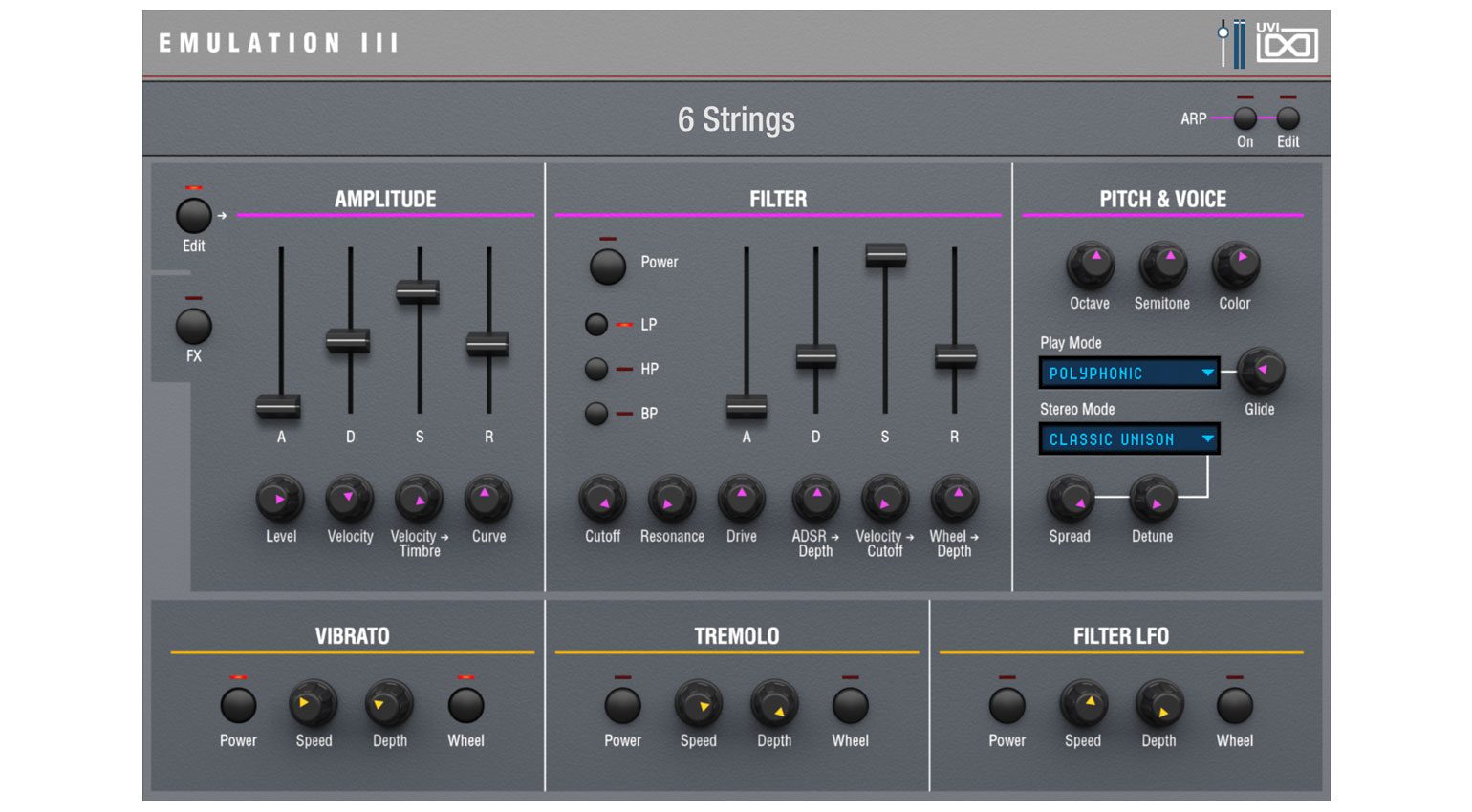Click the Filter Drive knob
Viewport: 1472px width, 812px height.
tap(742, 499)
